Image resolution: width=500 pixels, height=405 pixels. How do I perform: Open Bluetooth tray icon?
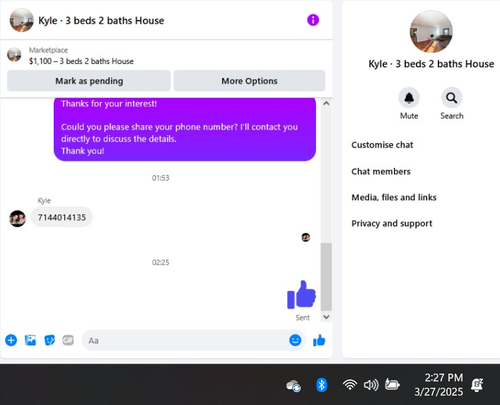point(321,385)
